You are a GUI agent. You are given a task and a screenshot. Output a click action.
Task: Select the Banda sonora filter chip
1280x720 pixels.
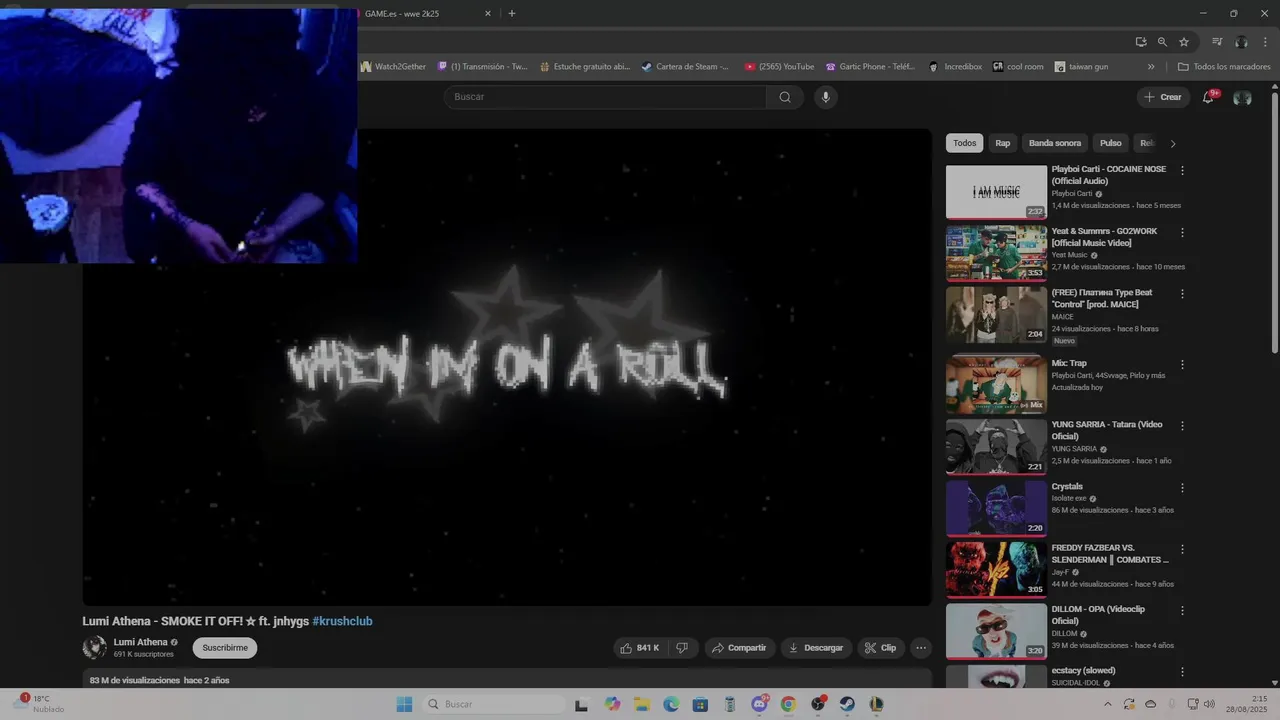(1055, 143)
